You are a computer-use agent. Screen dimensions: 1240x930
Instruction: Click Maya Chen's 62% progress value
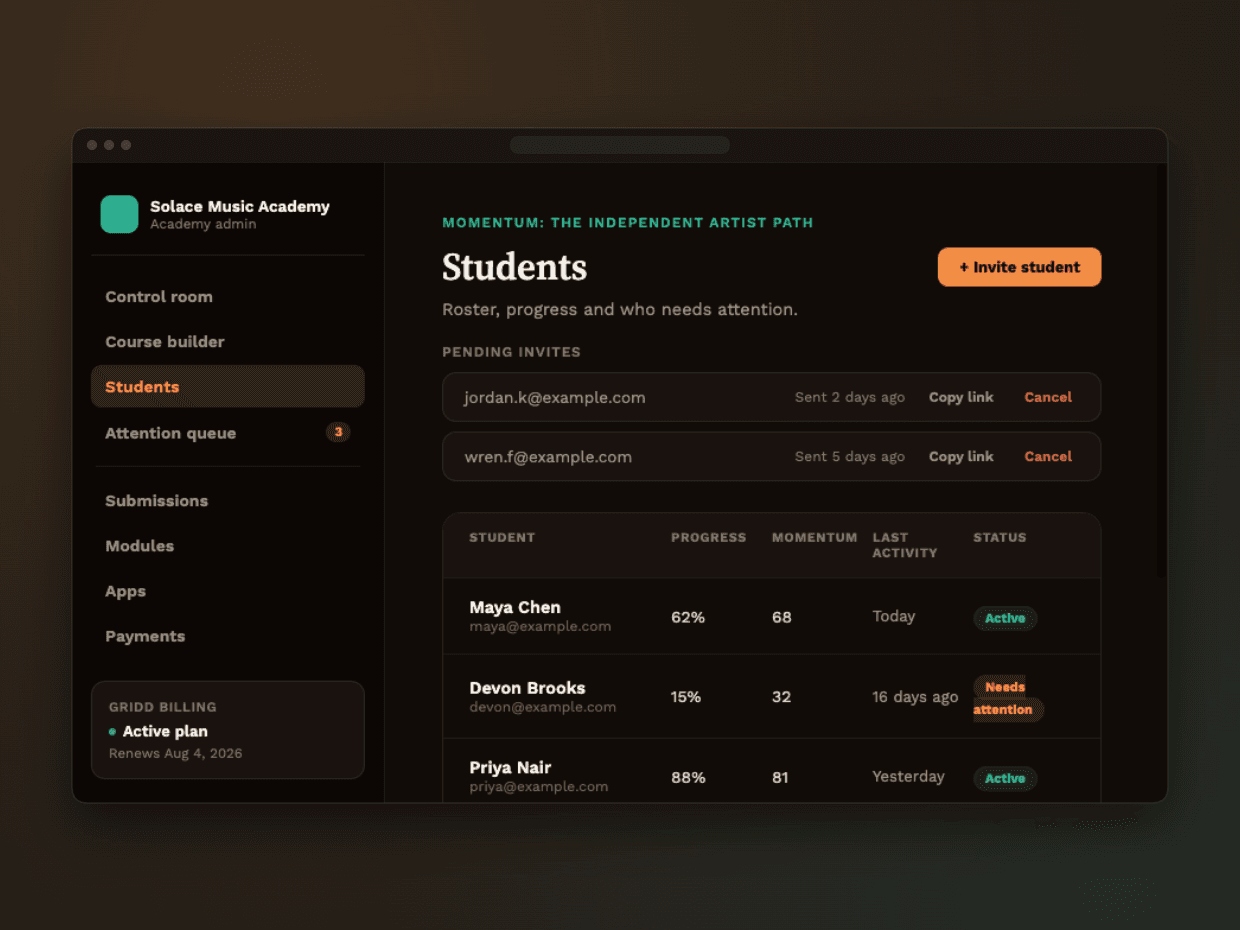(688, 617)
